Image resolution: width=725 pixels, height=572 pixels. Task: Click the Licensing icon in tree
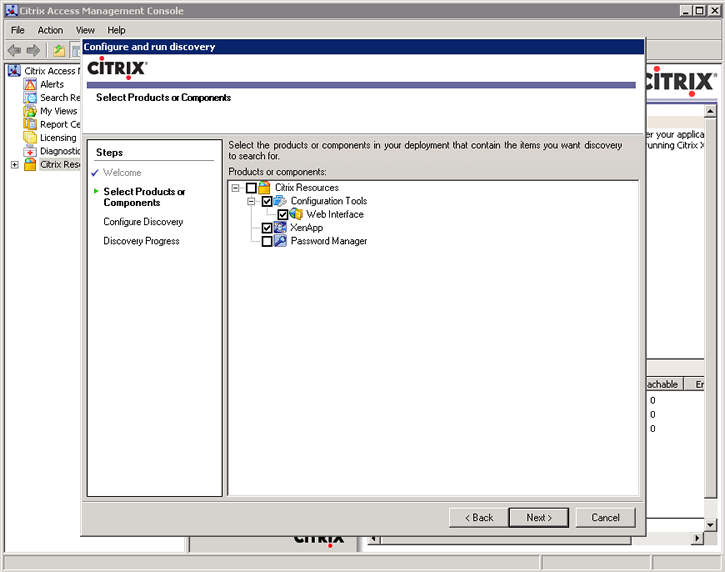[x=30, y=138]
